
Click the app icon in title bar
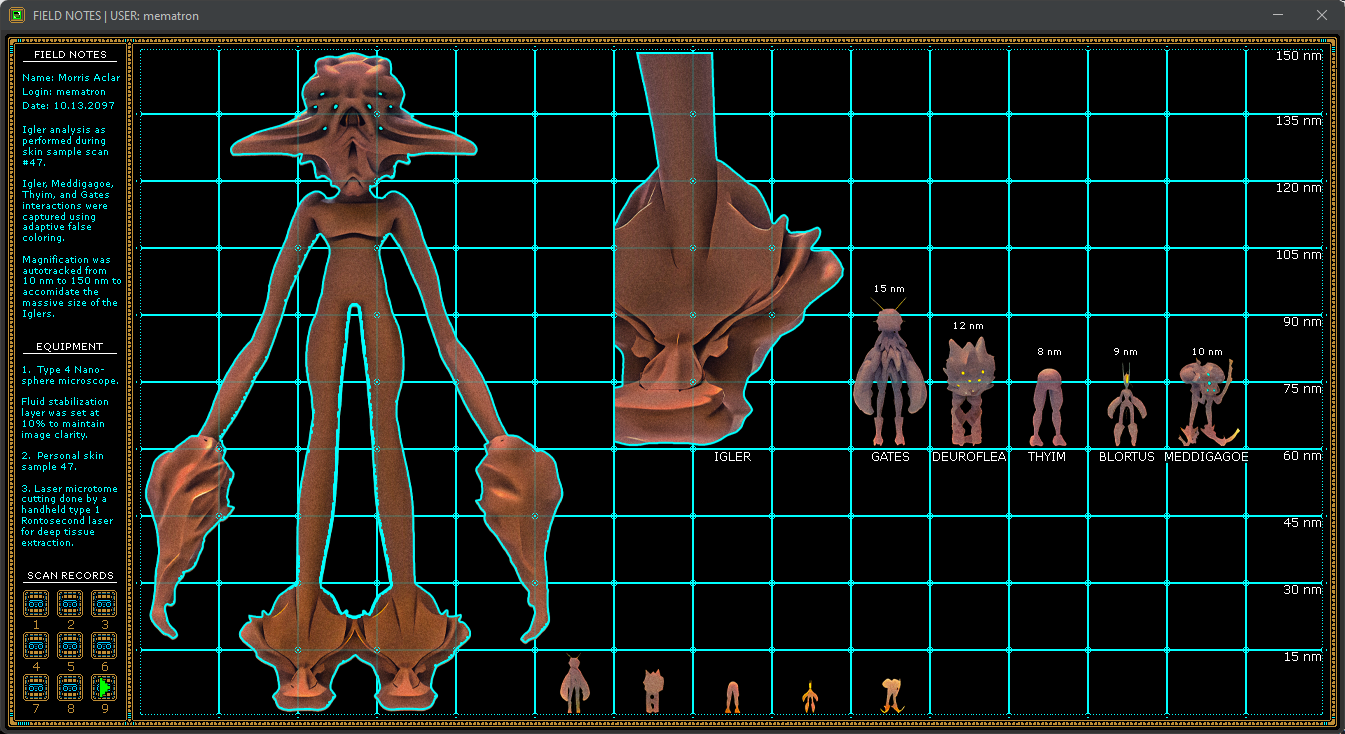click(17, 15)
